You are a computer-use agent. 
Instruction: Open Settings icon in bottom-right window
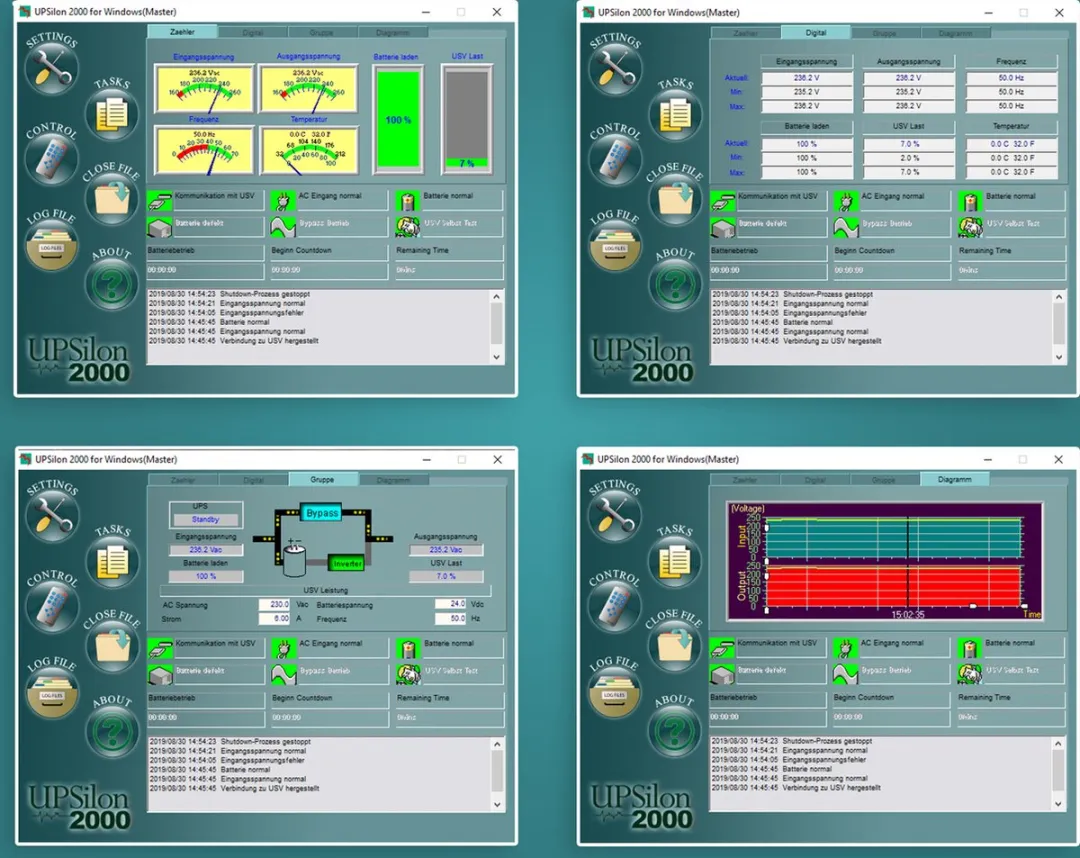614,516
